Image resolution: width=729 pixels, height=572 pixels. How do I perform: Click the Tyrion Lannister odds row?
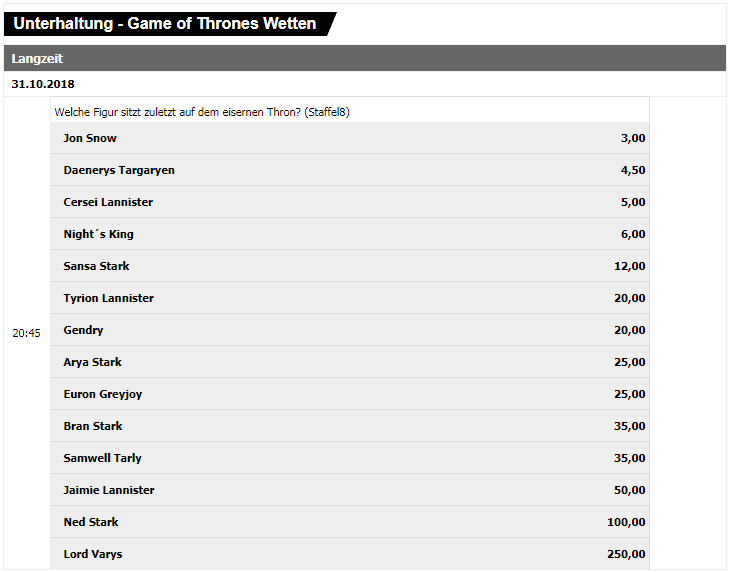350,298
